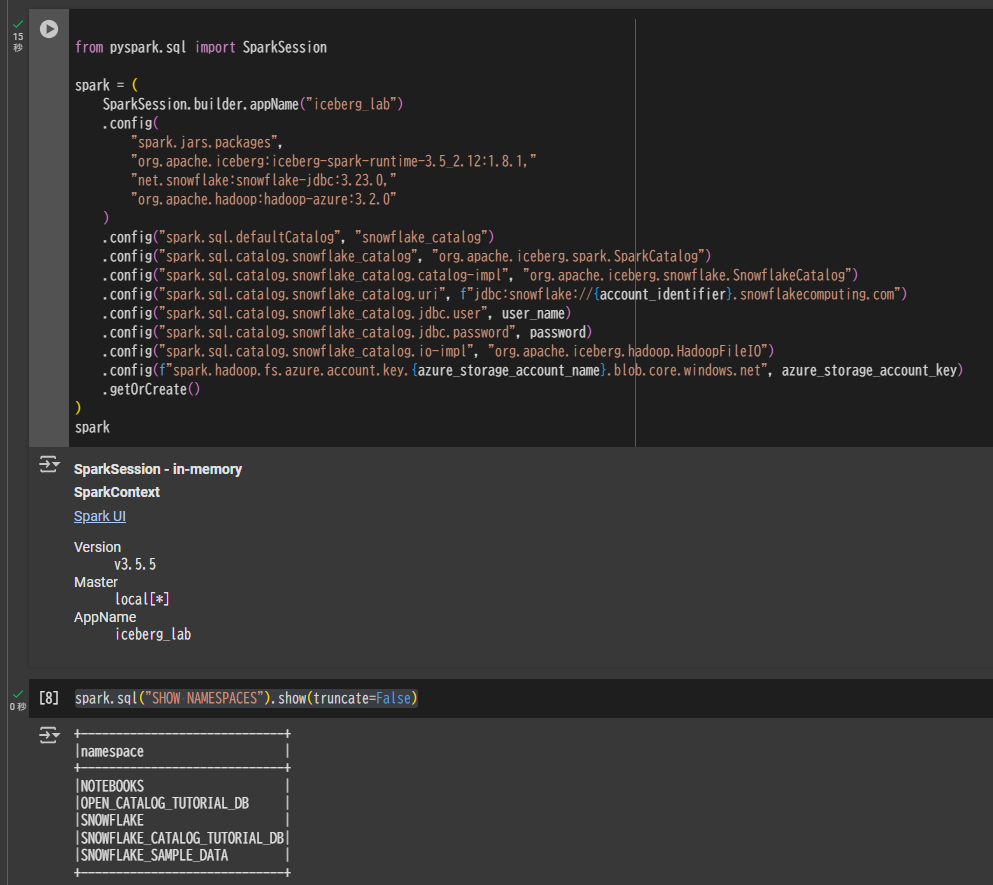Image resolution: width=993 pixels, height=885 pixels.
Task: Click the 'spark = (' assignment line
Action: click(x=106, y=85)
